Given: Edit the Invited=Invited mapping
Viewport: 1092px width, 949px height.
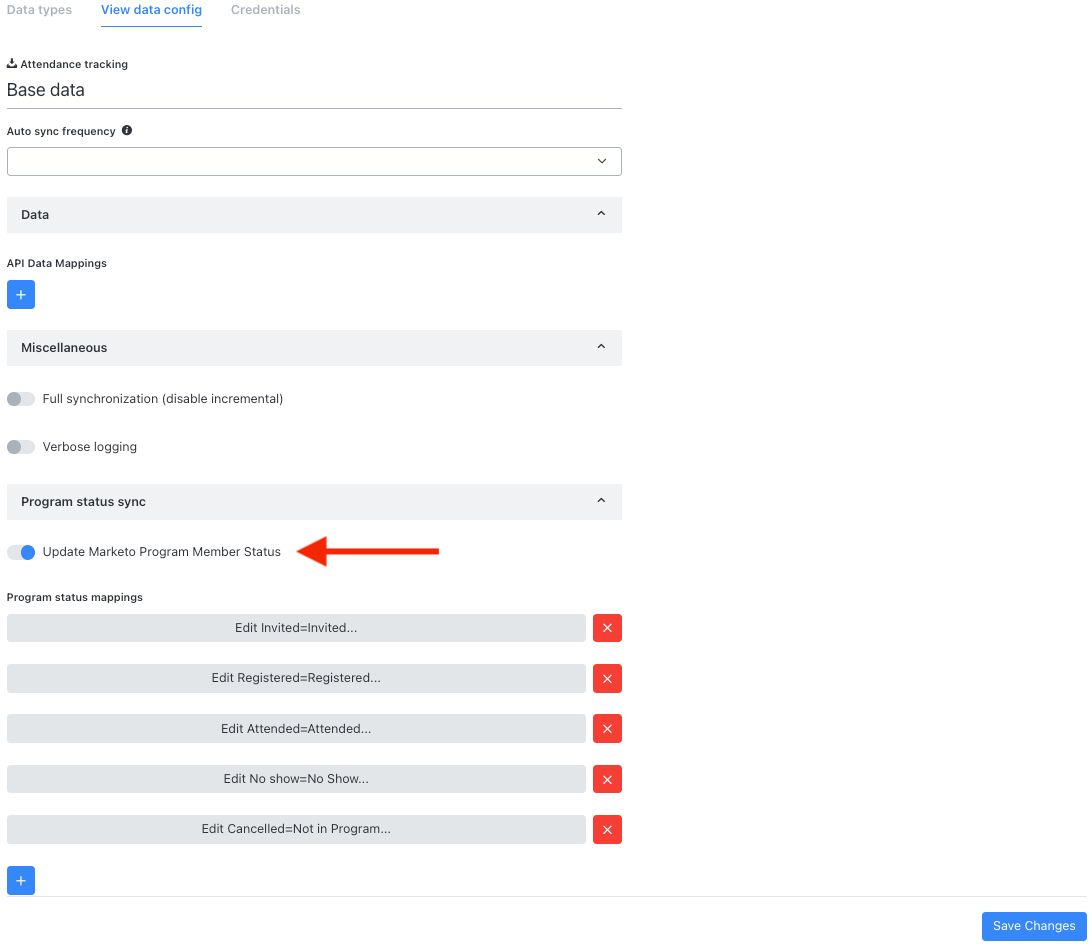Looking at the screenshot, I should pyautogui.click(x=296, y=628).
